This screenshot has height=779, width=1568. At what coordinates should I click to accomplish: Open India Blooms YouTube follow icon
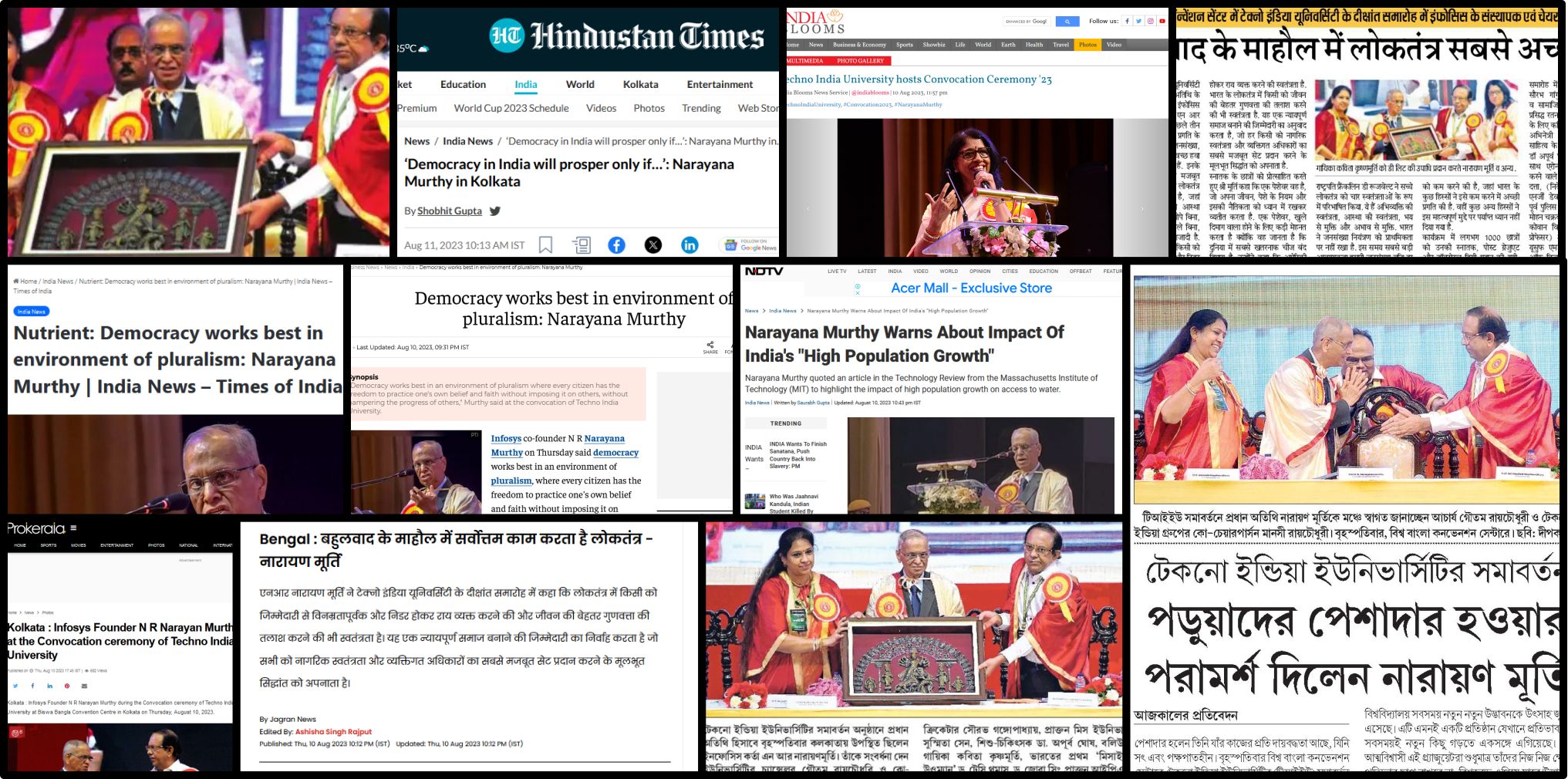pyautogui.click(x=1162, y=22)
